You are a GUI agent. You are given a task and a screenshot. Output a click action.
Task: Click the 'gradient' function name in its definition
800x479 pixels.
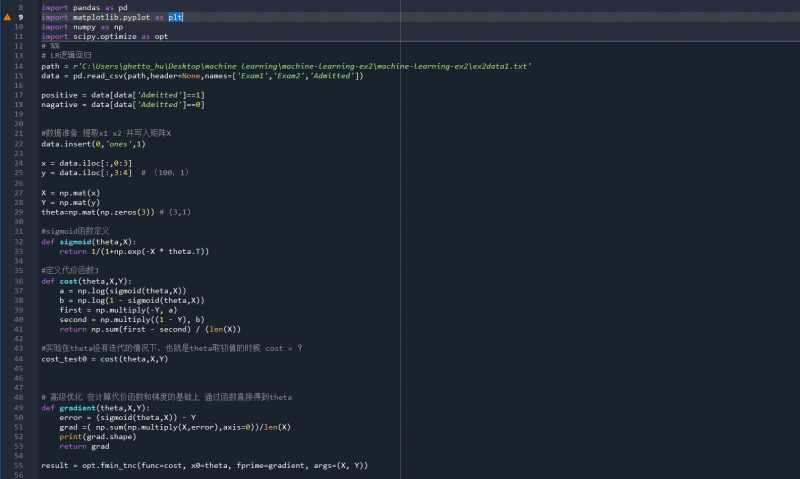pyautogui.click(x=79, y=407)
